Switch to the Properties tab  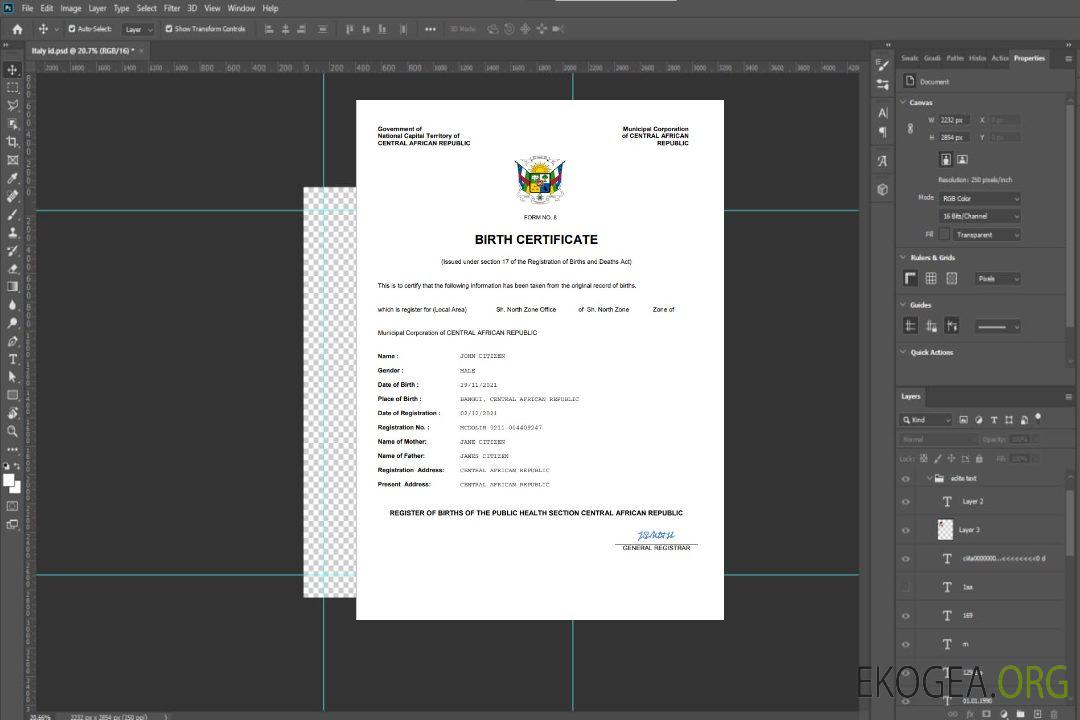pos(1029,59)
